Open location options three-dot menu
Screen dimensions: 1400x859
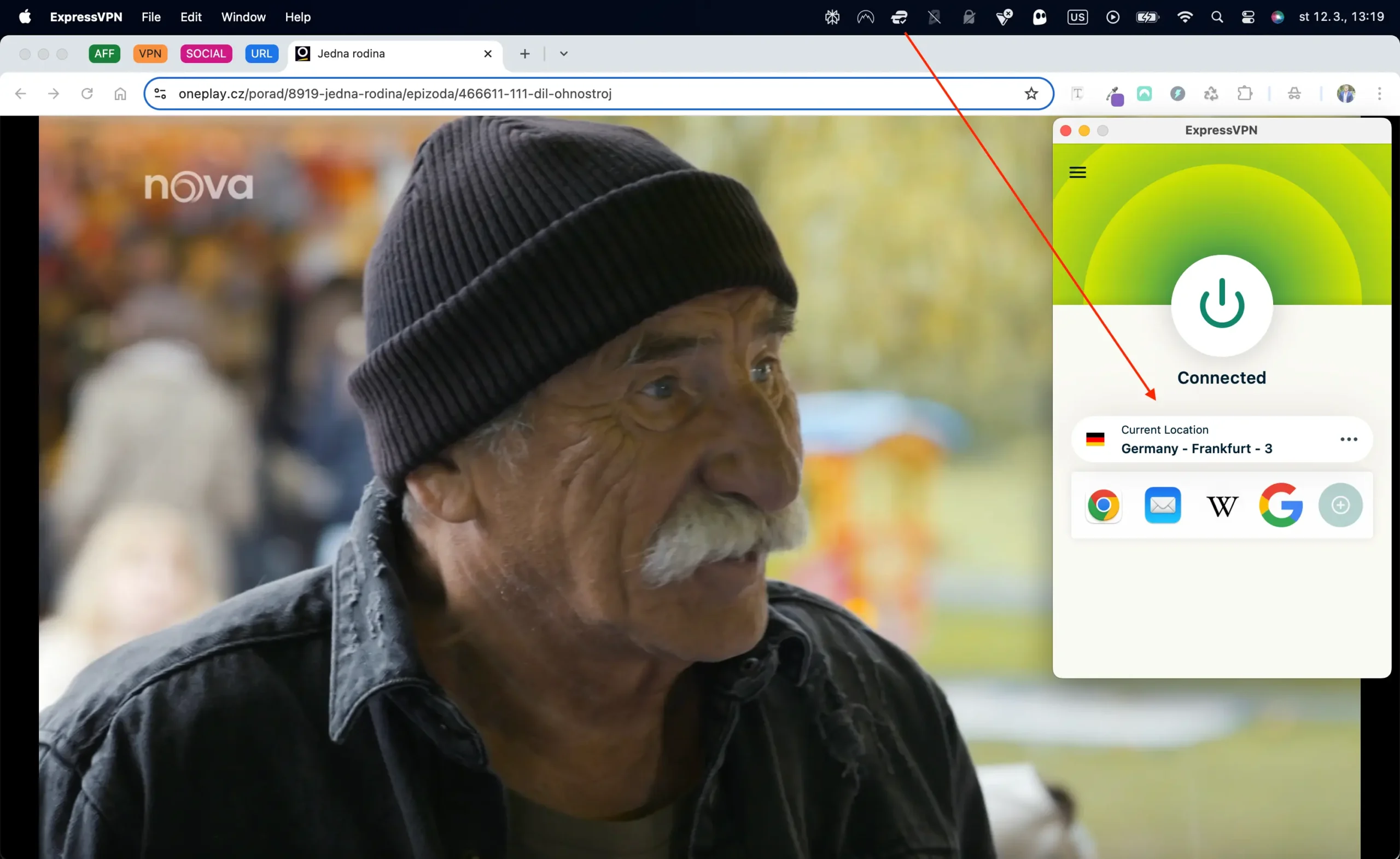1348,439
